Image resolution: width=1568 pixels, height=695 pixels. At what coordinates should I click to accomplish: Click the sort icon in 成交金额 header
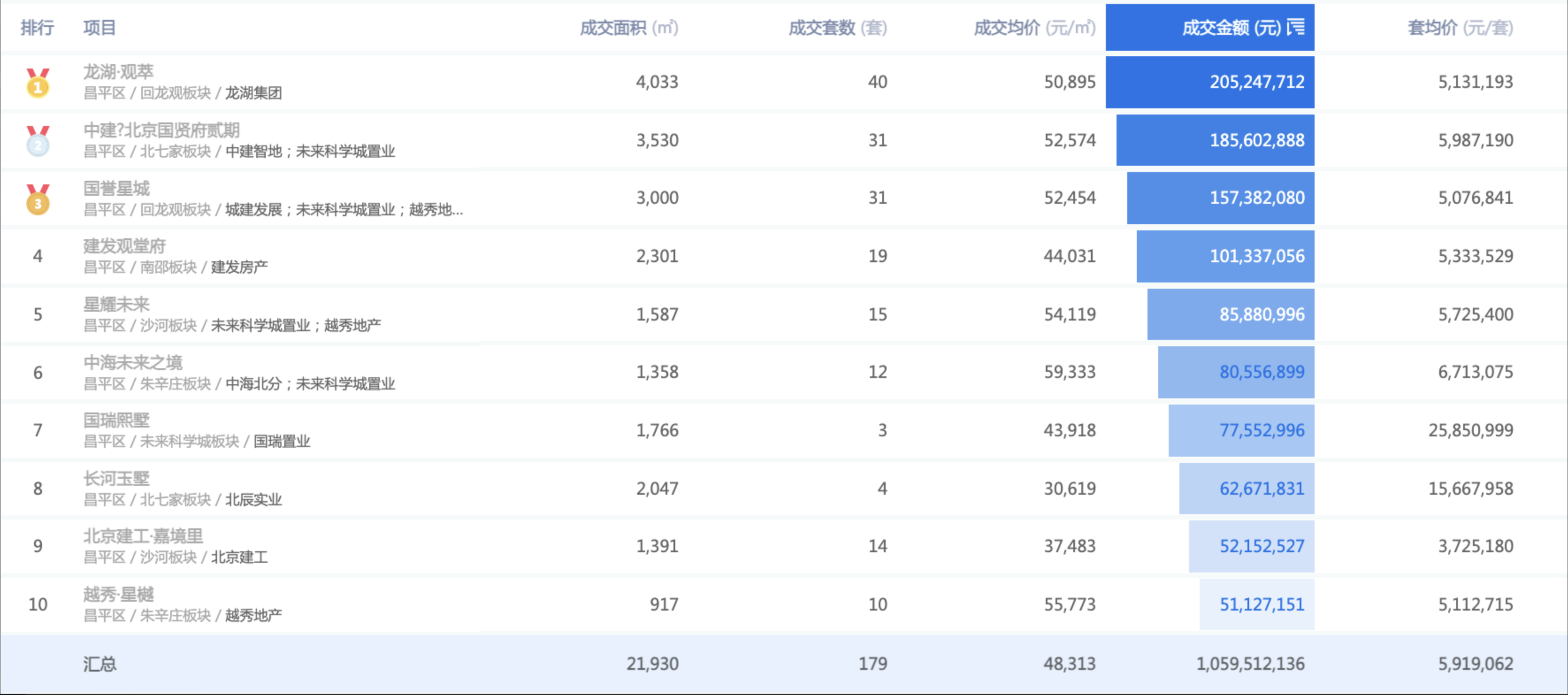click(x=1296, y=27)
